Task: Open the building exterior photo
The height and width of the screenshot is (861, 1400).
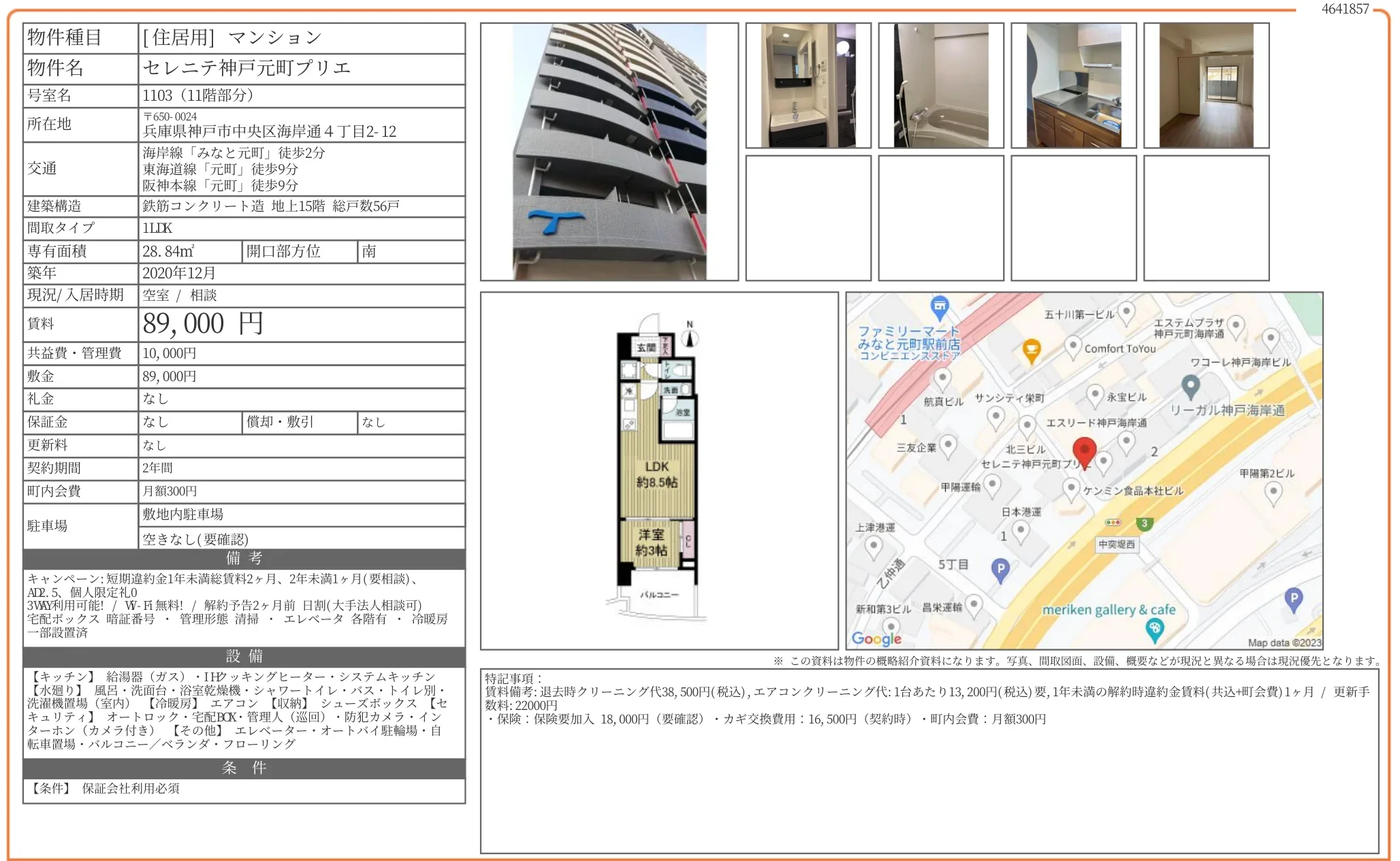Action: tap(609, 151)
